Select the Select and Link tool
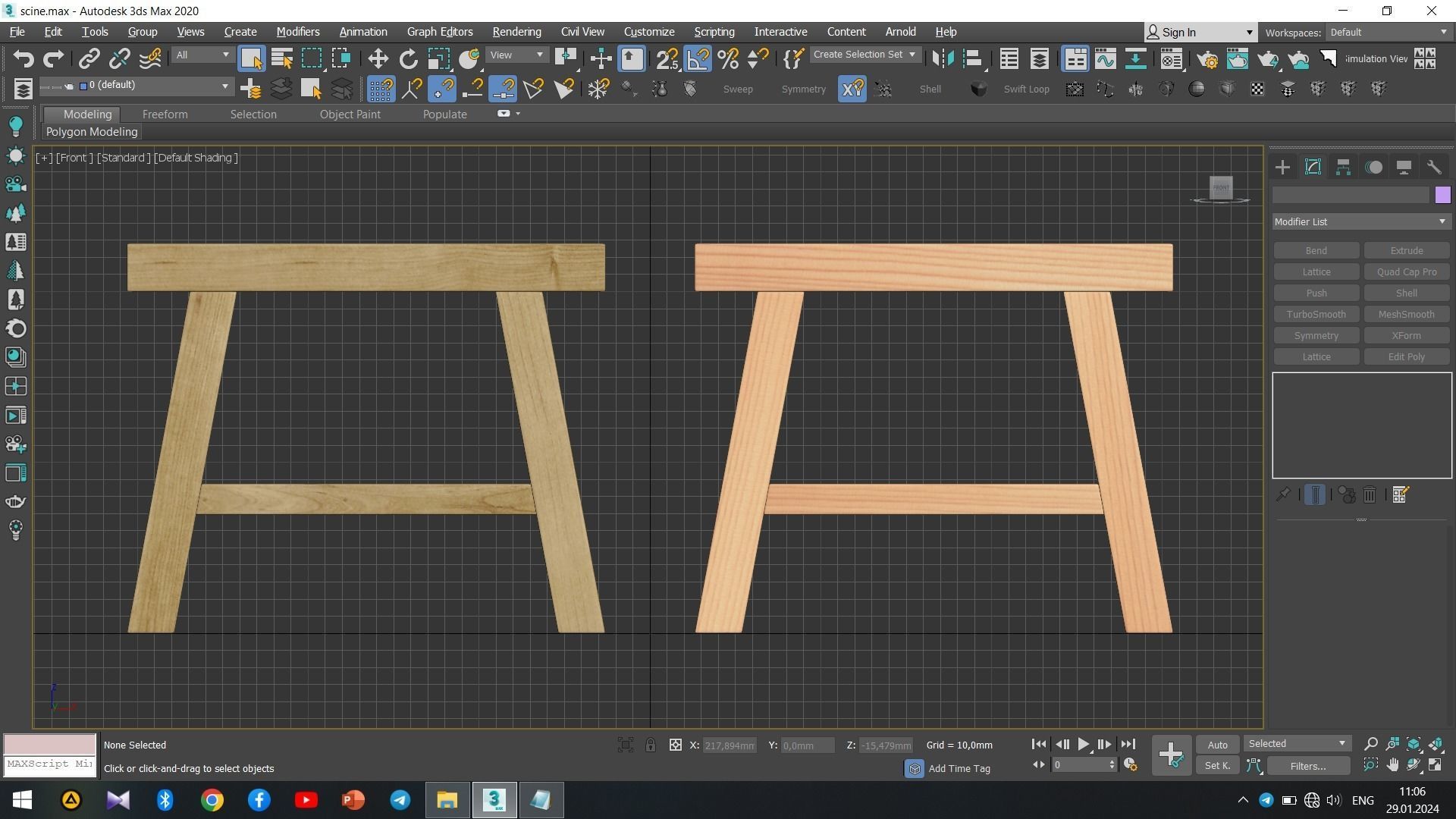 point(89,58)
